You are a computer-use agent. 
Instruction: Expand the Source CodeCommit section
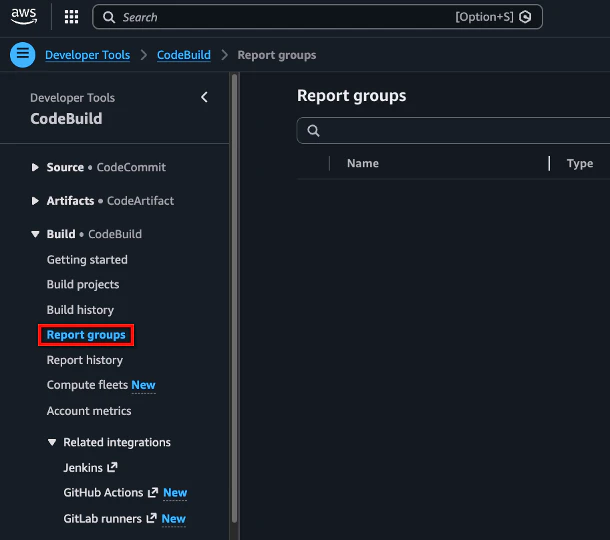(35, 167)
